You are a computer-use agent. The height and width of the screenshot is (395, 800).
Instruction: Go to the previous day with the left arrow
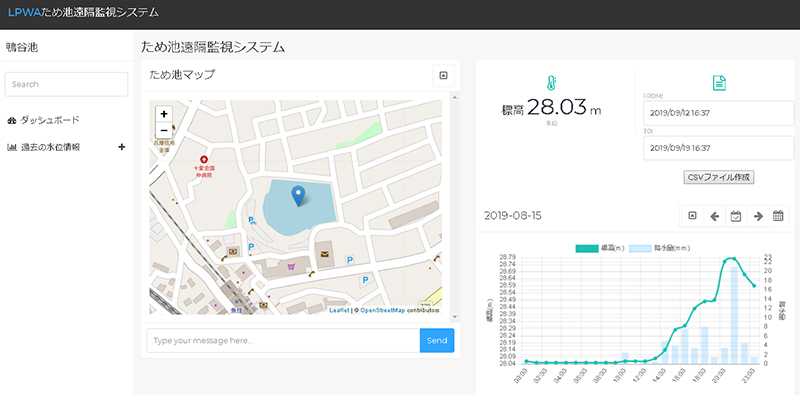714,216
